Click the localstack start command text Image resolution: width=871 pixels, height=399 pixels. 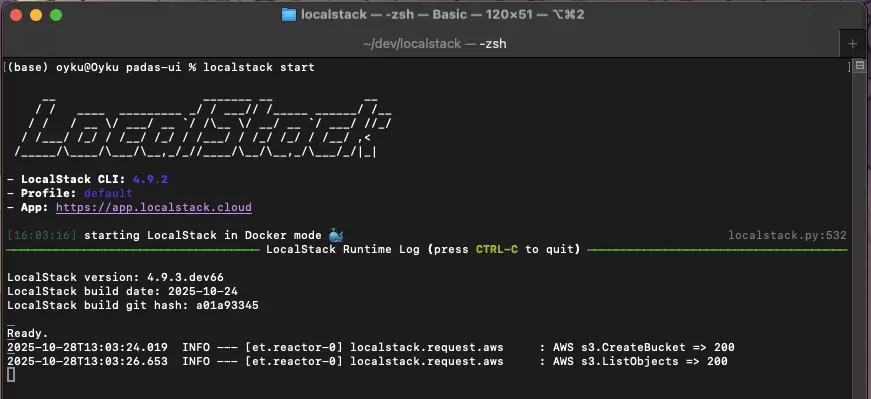click(x=259, y=67)
